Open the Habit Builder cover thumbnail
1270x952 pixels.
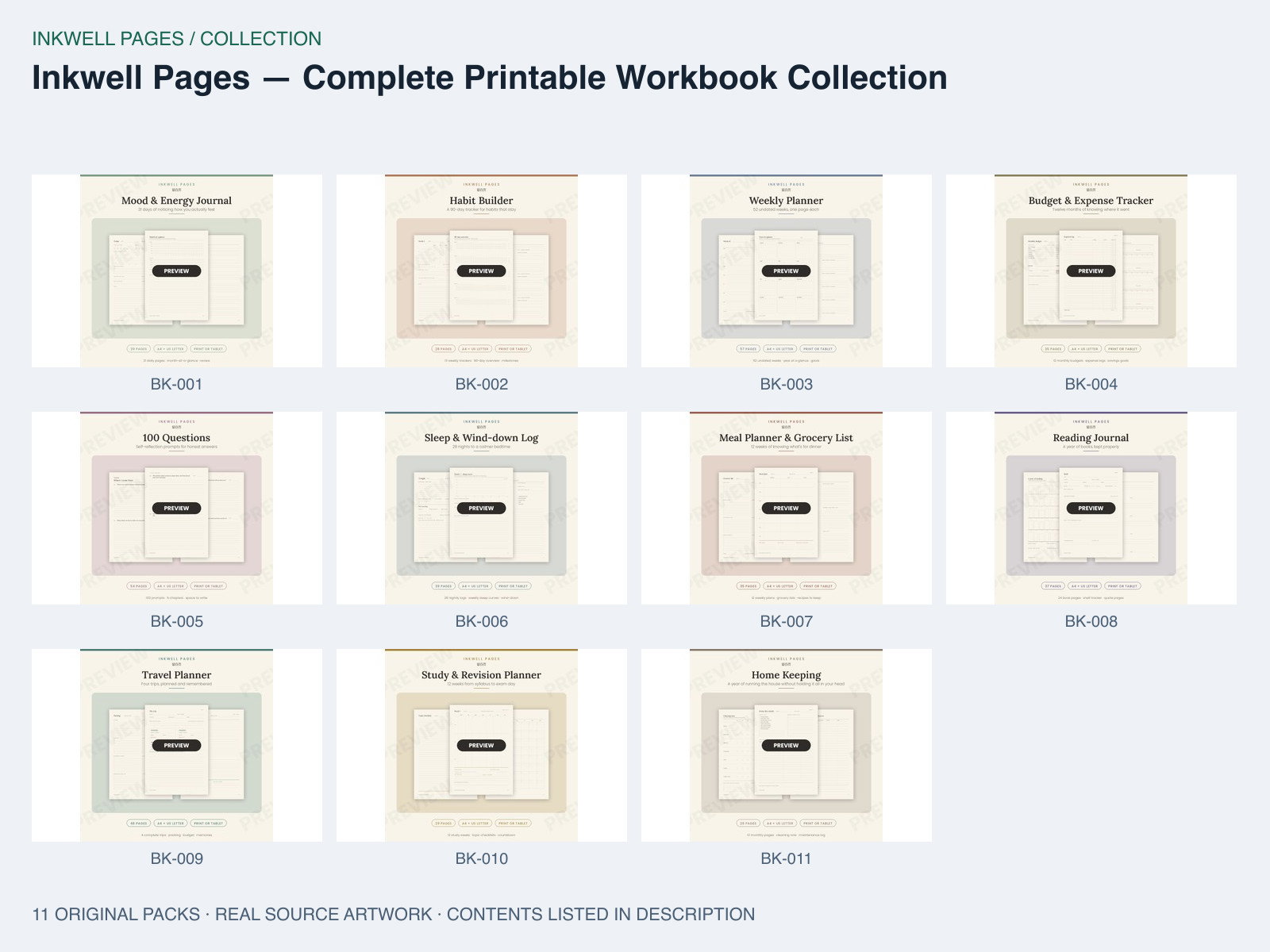coord(481,271)
